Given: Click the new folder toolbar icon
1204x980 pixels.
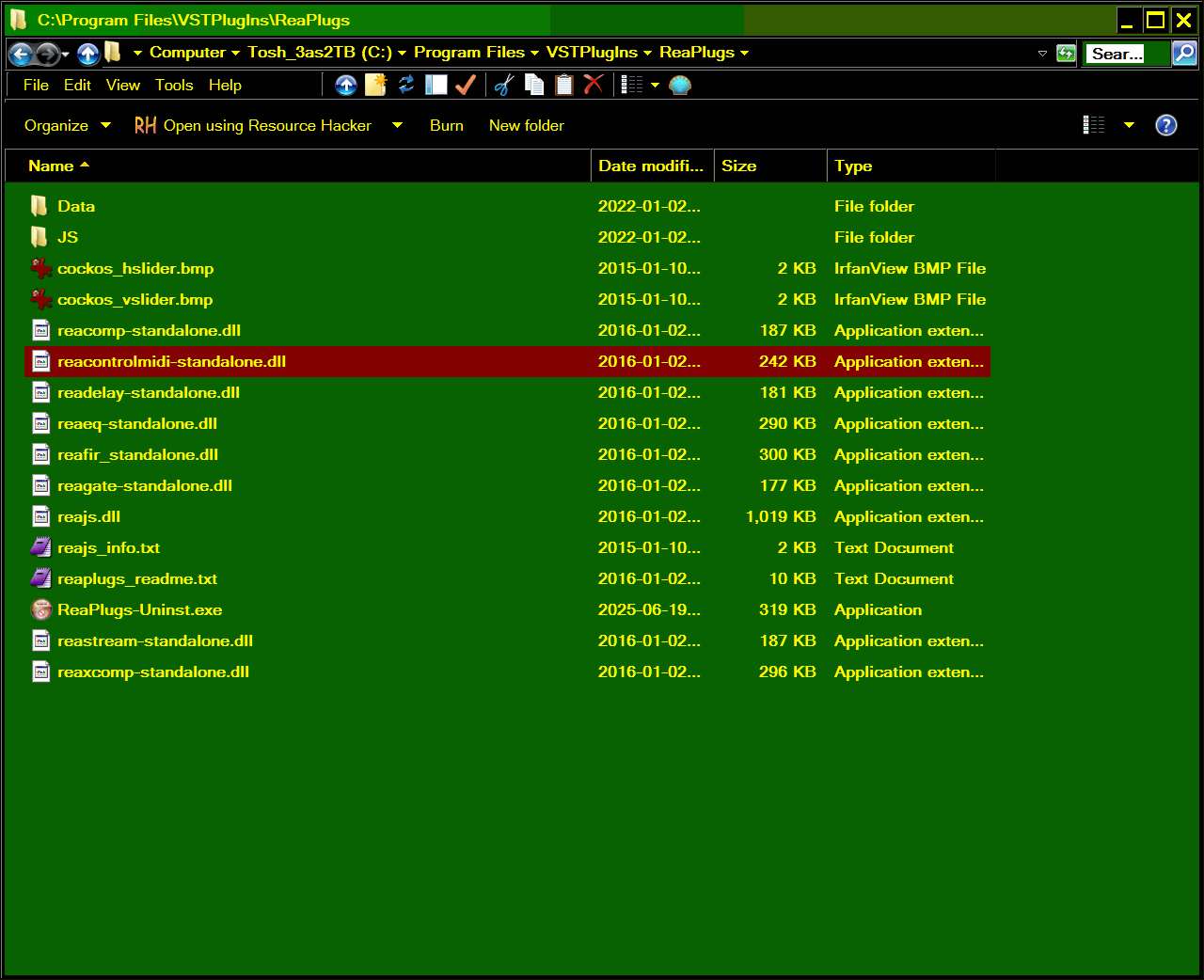Looking at the screenshot, I should 375,85.
